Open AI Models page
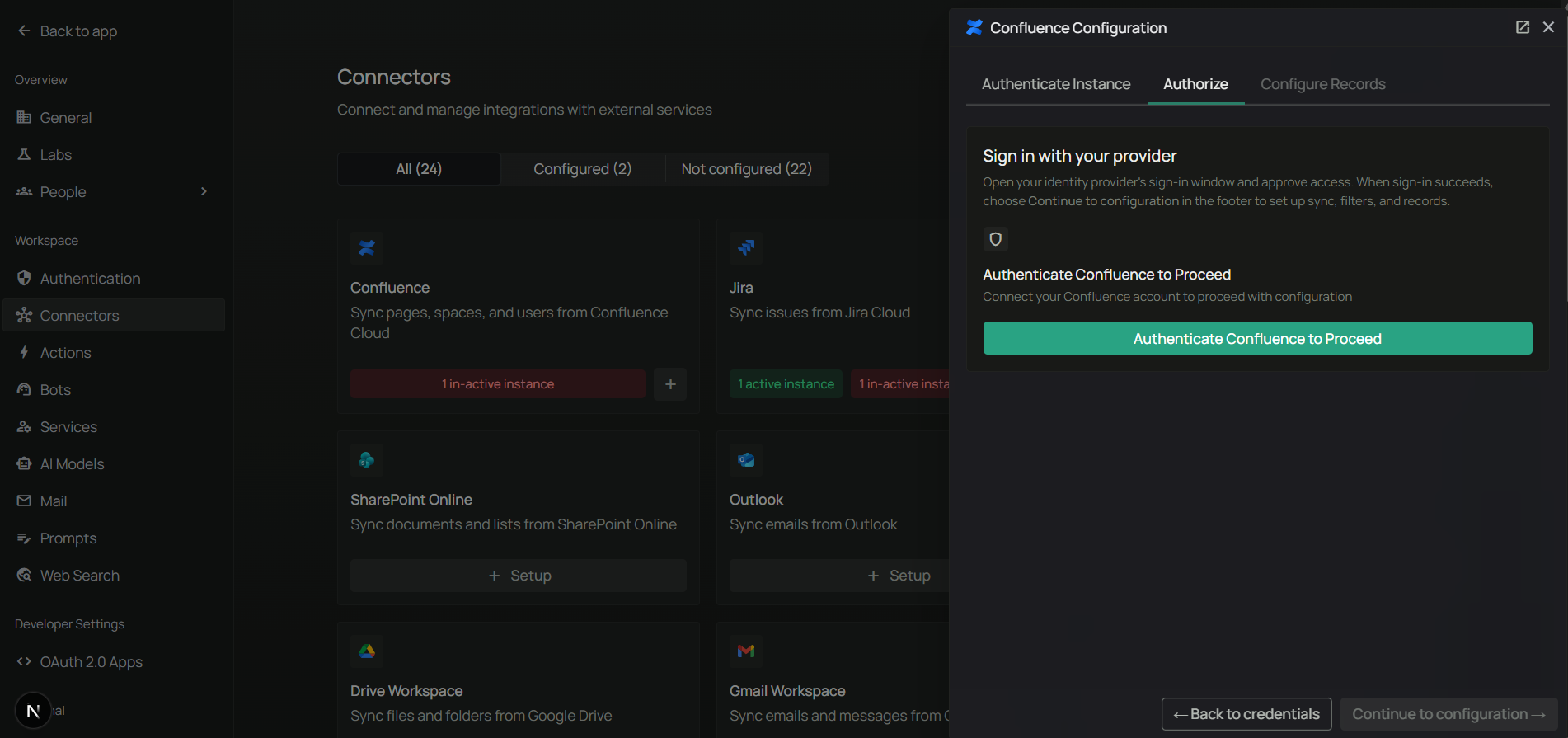This screenshot has height=738, width=1568. click(114, 463)
